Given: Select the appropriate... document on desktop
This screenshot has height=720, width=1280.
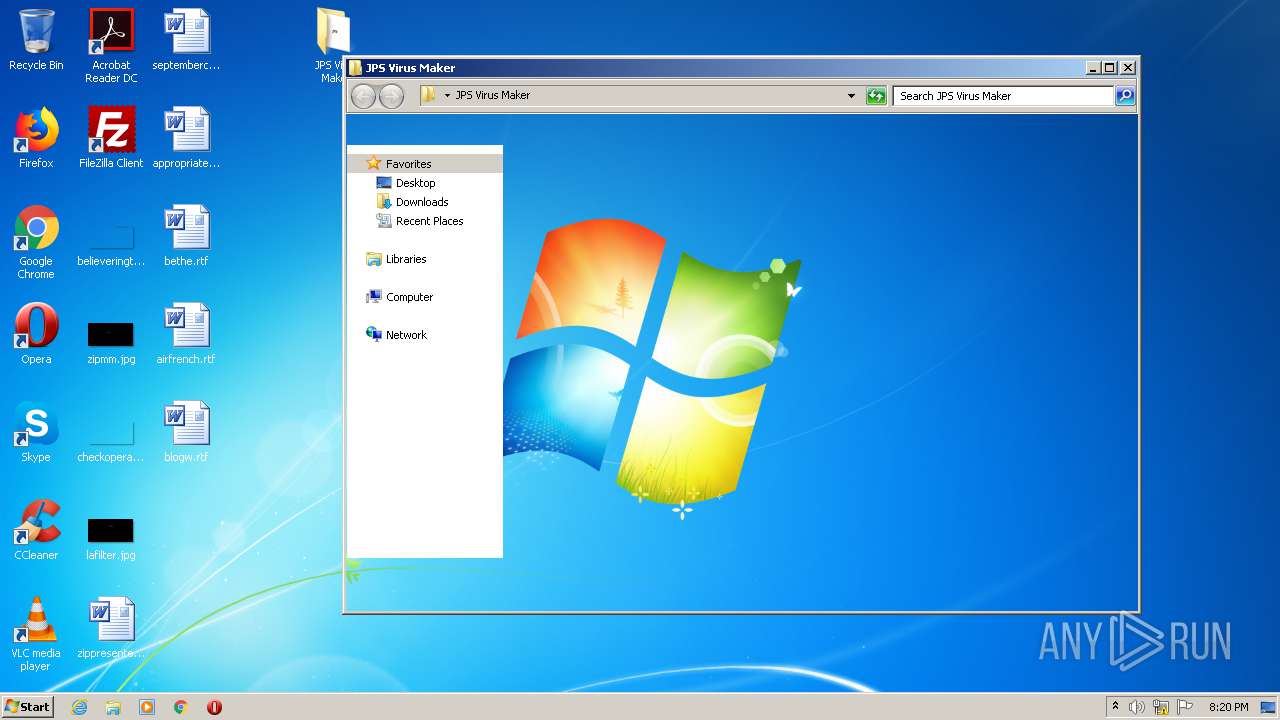Looking at the screenshot, I should (186, 138).
